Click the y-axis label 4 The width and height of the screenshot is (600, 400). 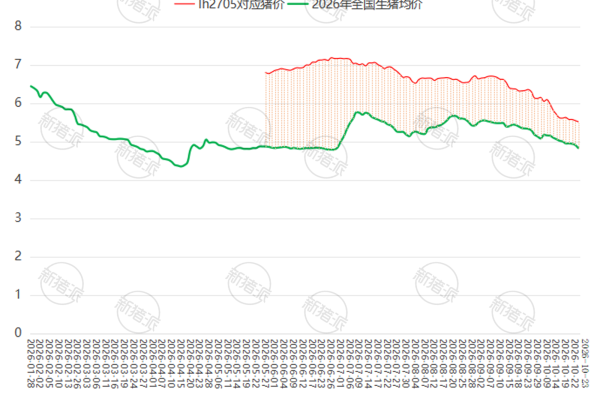tap(18, 180)
